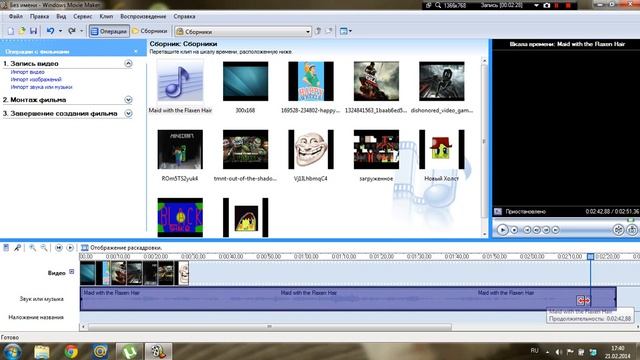Select the 169528-234802-happy clip thumbnail
The width and height of the screenshot is (640, 360).
(x=311, y=81)
